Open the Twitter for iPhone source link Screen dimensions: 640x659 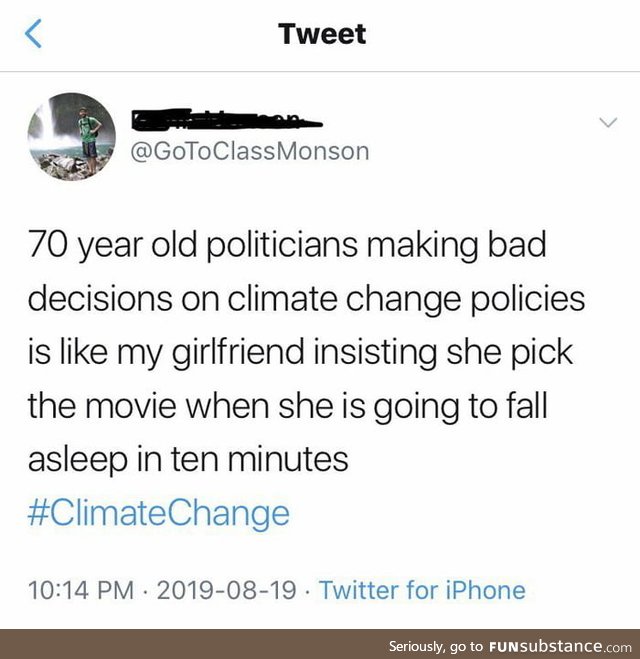[x=422, y=590]
